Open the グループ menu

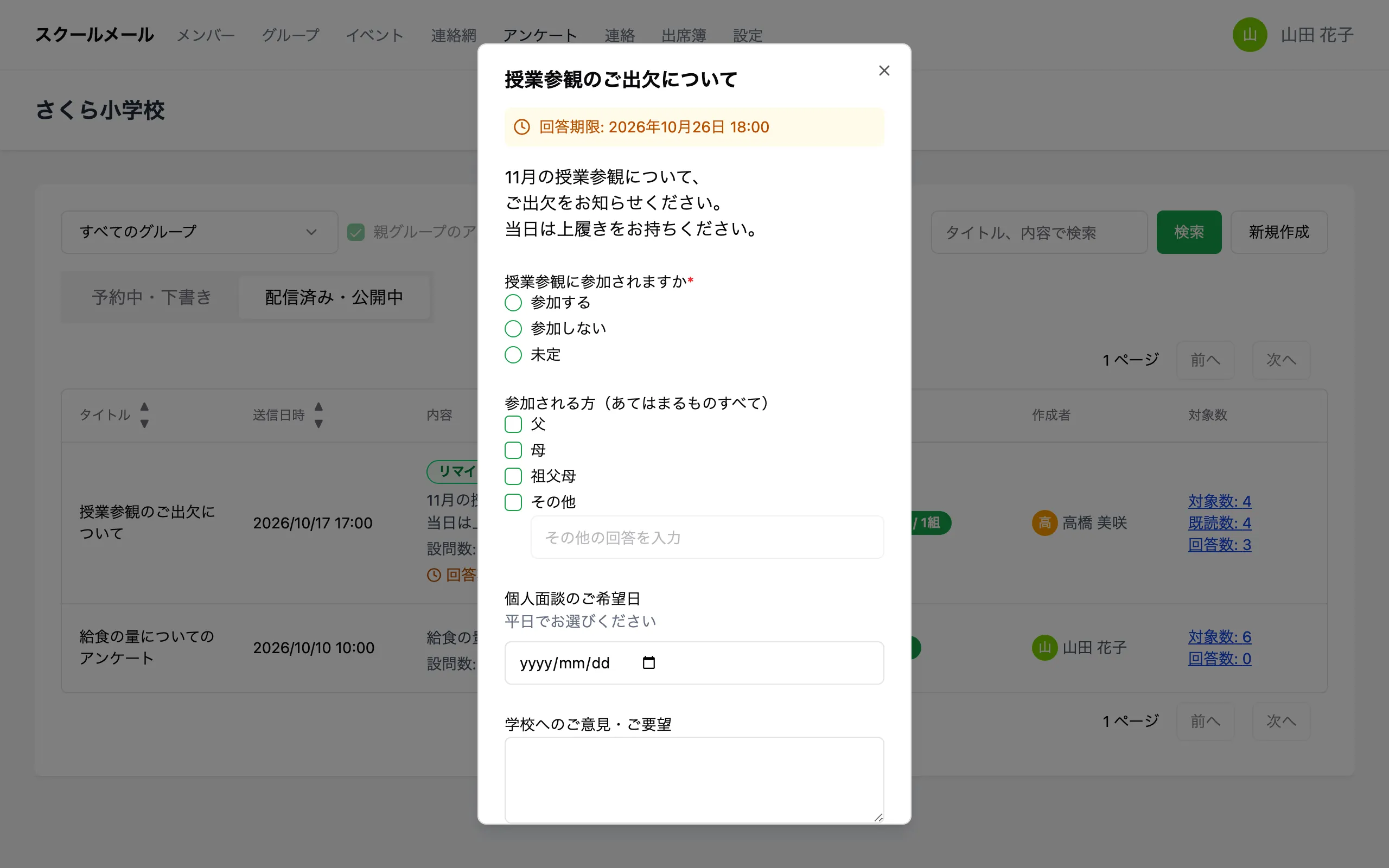tap(290, 36)
